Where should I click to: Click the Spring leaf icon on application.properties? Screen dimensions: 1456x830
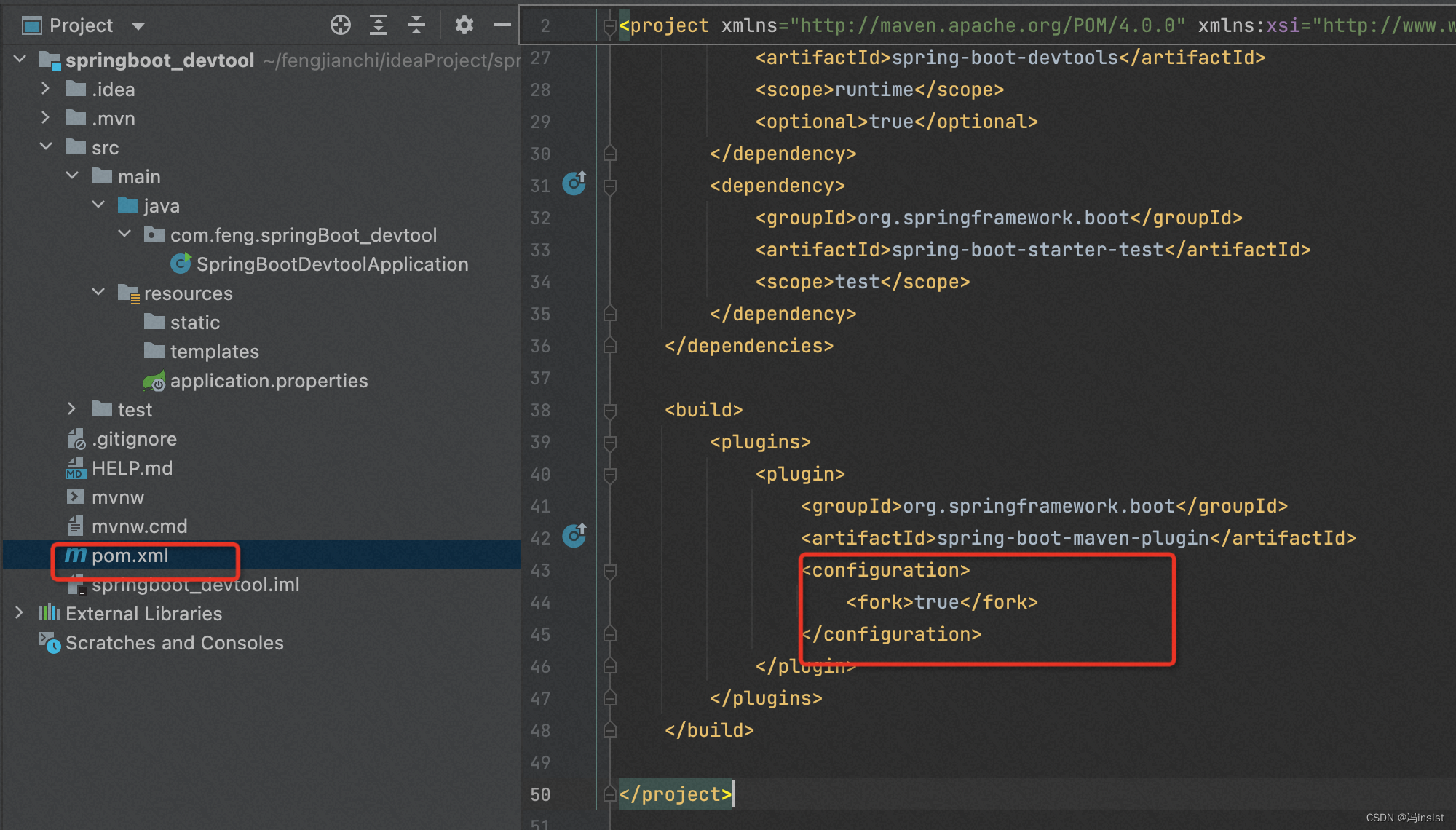click(x=154, y=380)
